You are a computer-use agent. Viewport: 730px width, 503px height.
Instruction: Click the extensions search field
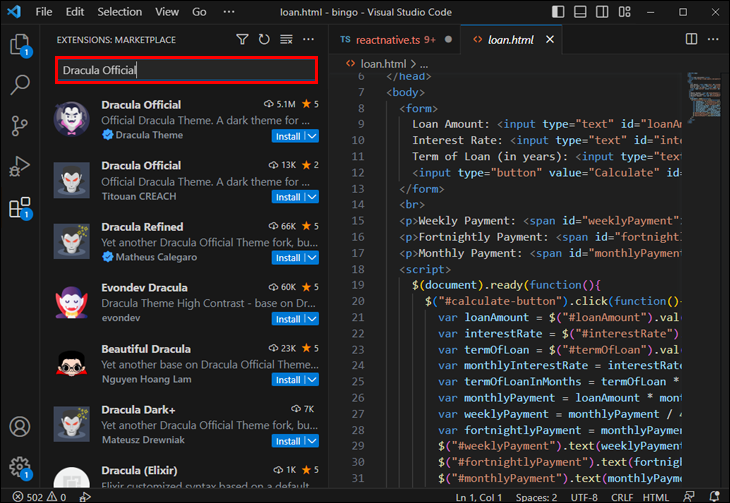click(x=187, y=70)
